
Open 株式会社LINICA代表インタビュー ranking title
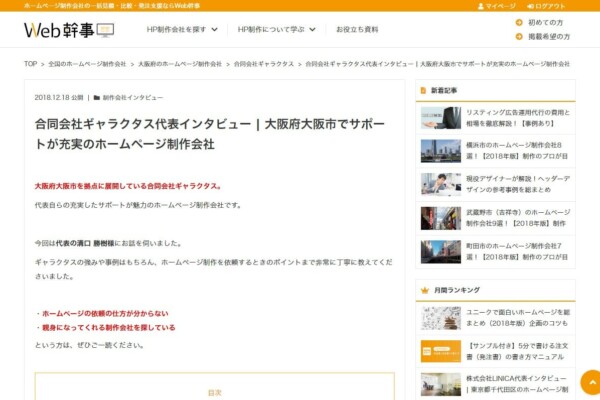tap(517, 384)
